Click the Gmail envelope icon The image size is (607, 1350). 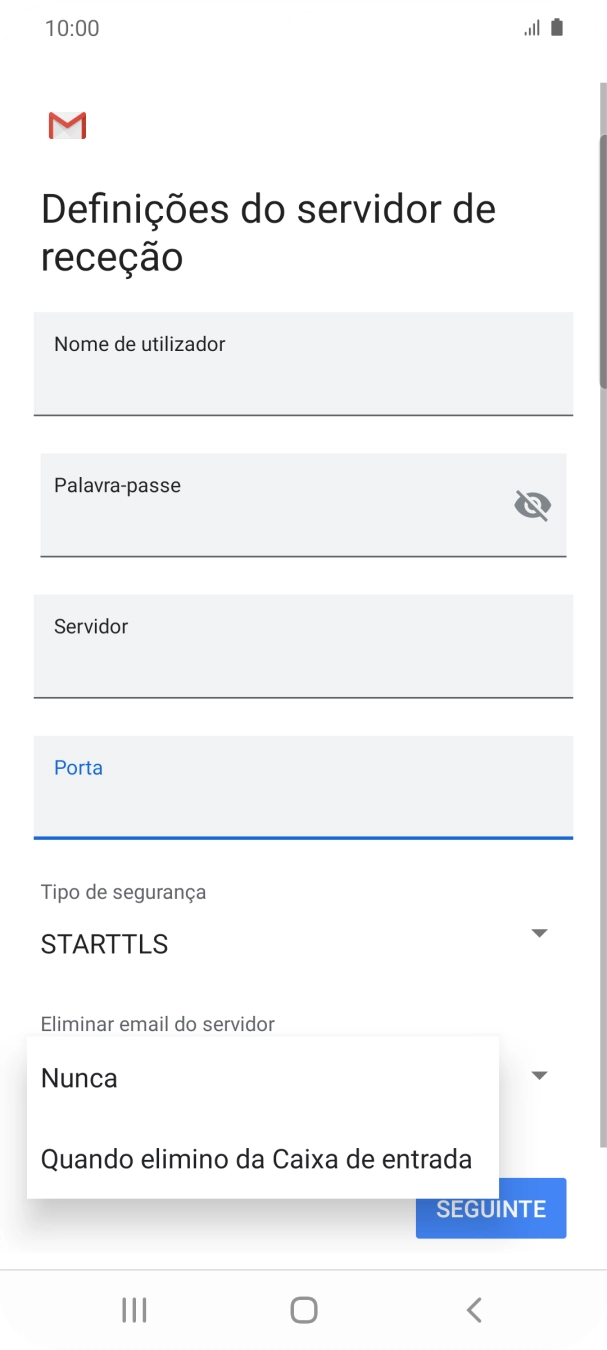(x=66, y=125)
